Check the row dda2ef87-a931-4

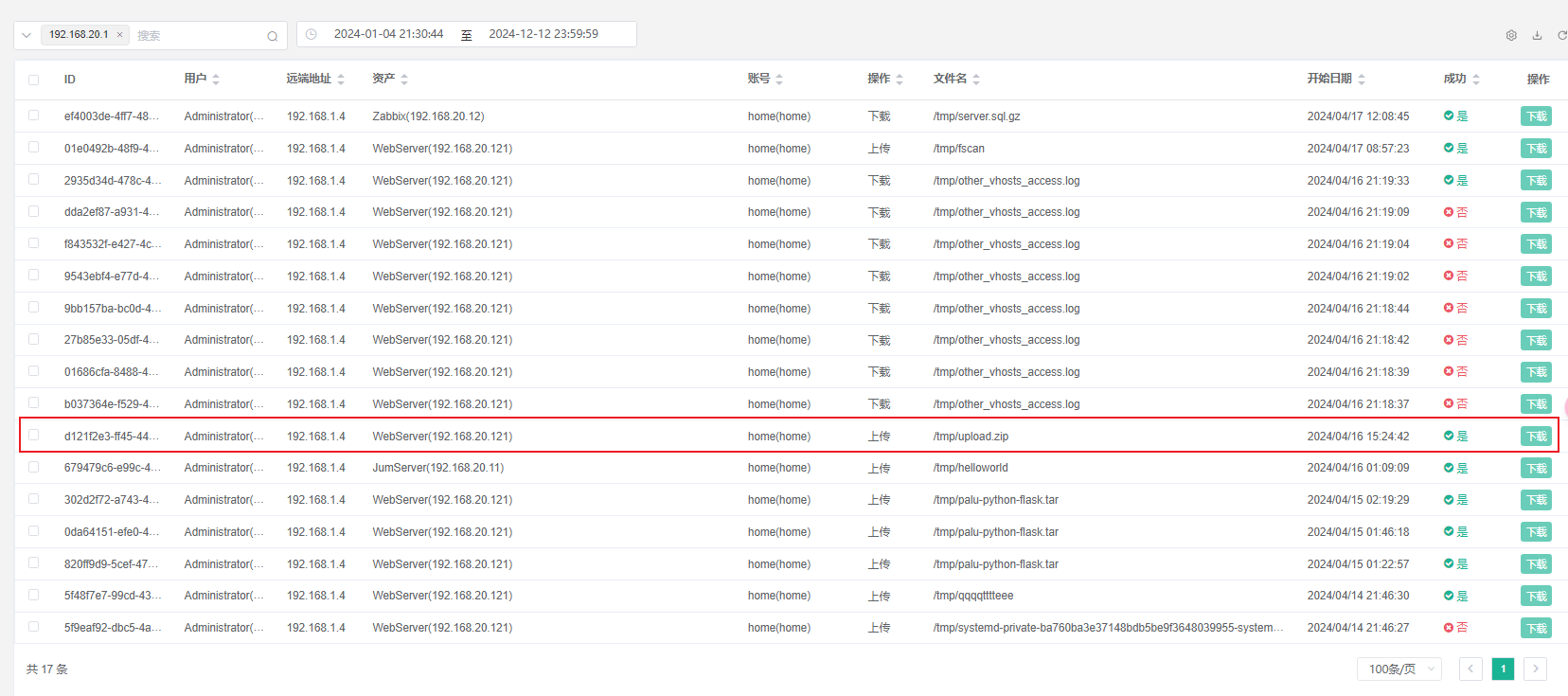point(34,211)
